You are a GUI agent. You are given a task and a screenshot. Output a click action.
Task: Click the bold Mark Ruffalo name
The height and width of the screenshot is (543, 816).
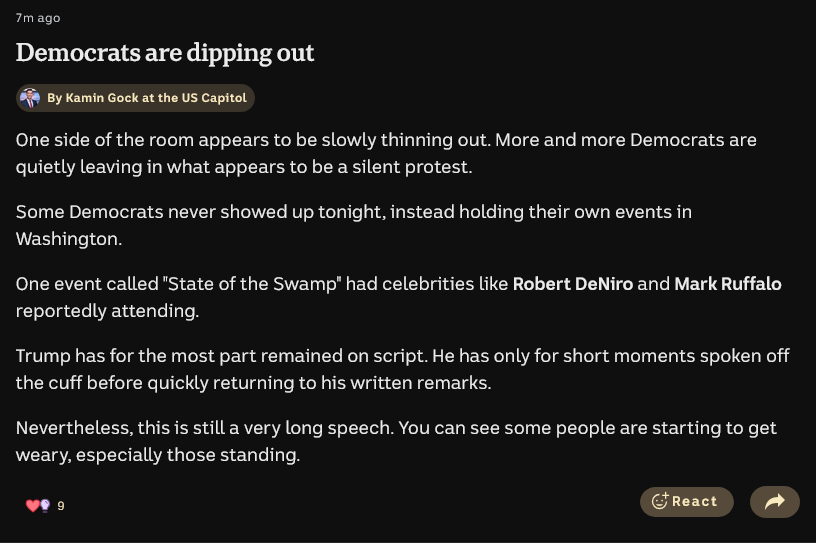(727, 284)
